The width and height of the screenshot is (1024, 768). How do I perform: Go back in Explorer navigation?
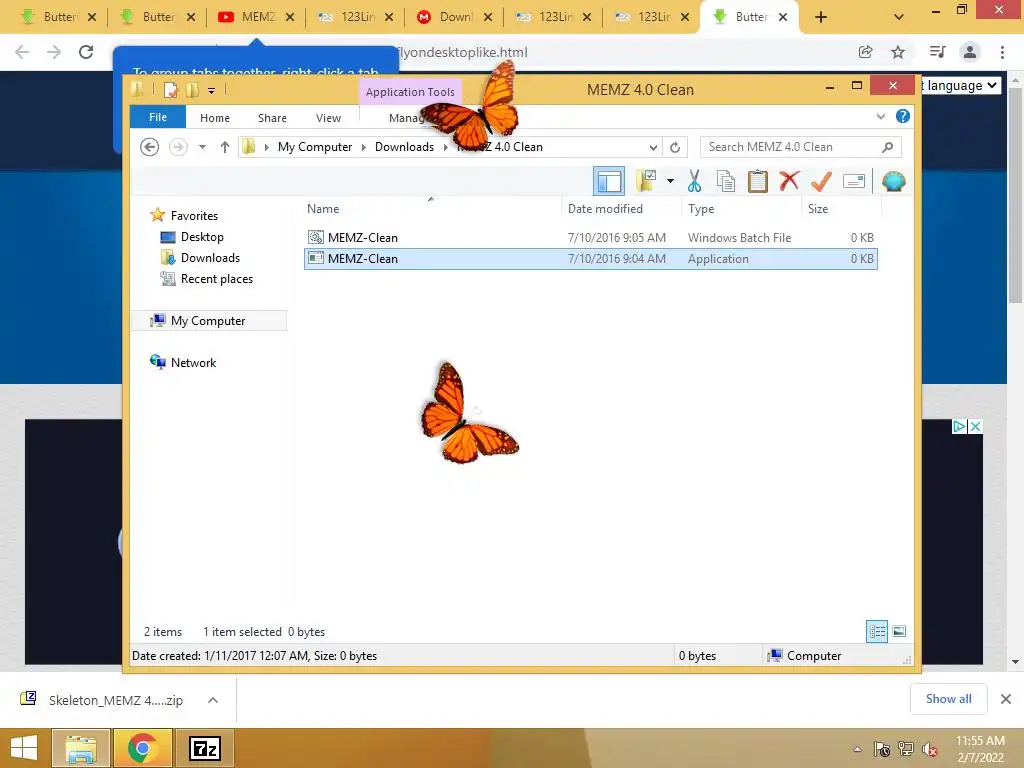click(150, 147)
